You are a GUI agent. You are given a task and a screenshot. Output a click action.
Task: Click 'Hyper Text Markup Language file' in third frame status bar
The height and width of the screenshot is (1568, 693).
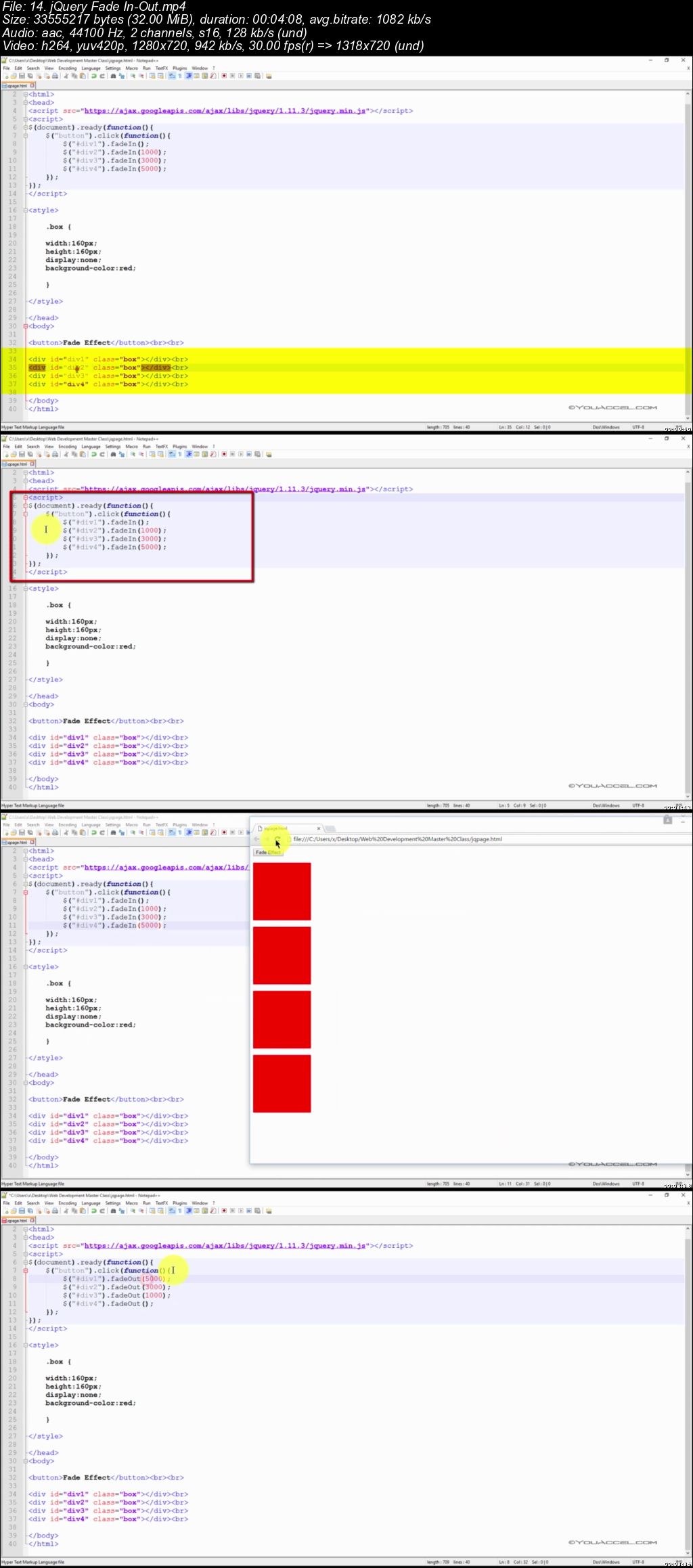pos(33,1184)
